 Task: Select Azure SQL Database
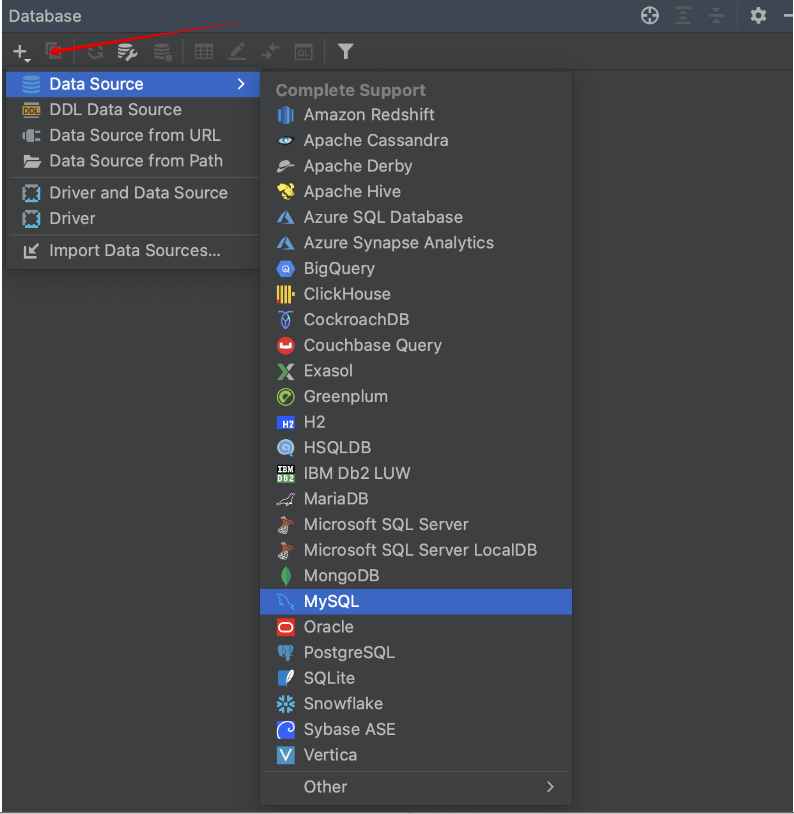click(416, 217)
